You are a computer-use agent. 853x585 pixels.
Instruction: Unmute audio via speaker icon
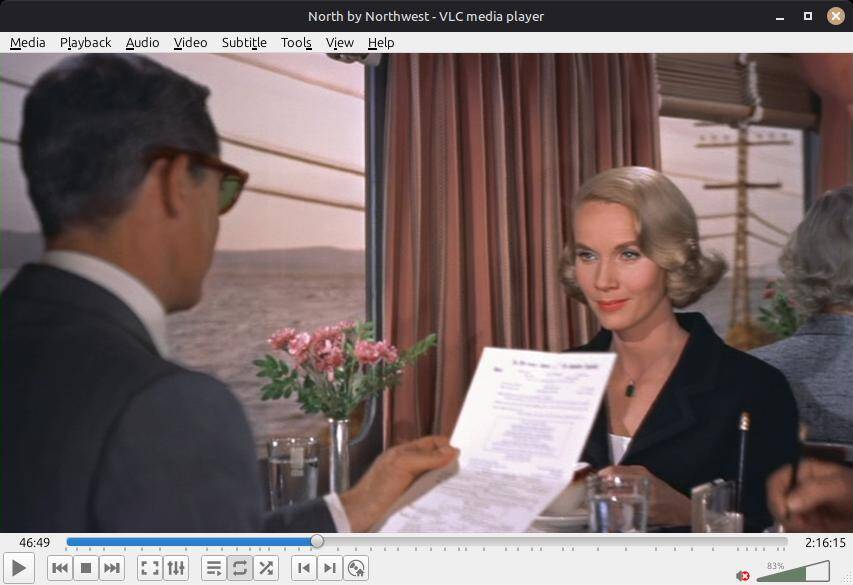743,575
